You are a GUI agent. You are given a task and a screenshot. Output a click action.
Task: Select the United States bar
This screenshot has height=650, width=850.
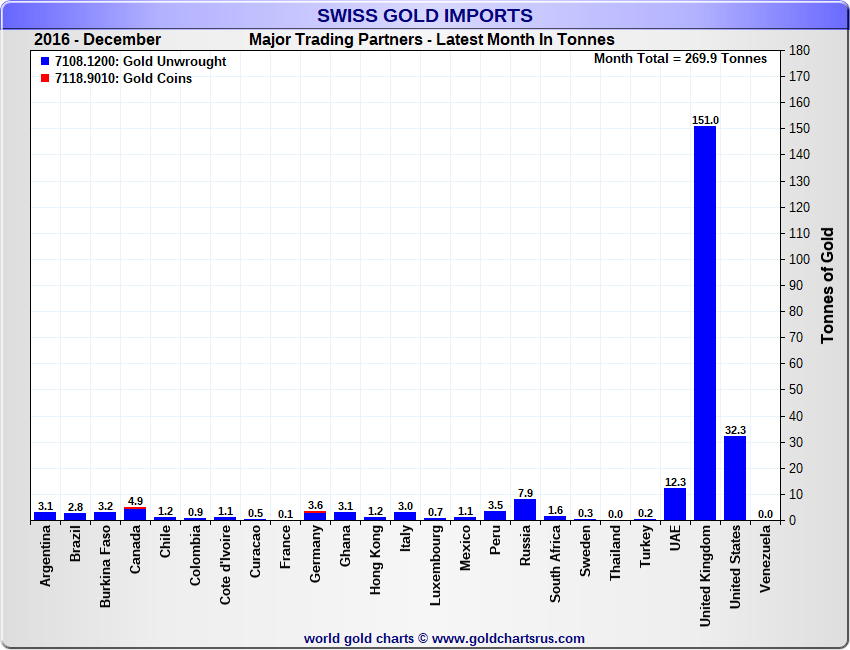point(735,477)
